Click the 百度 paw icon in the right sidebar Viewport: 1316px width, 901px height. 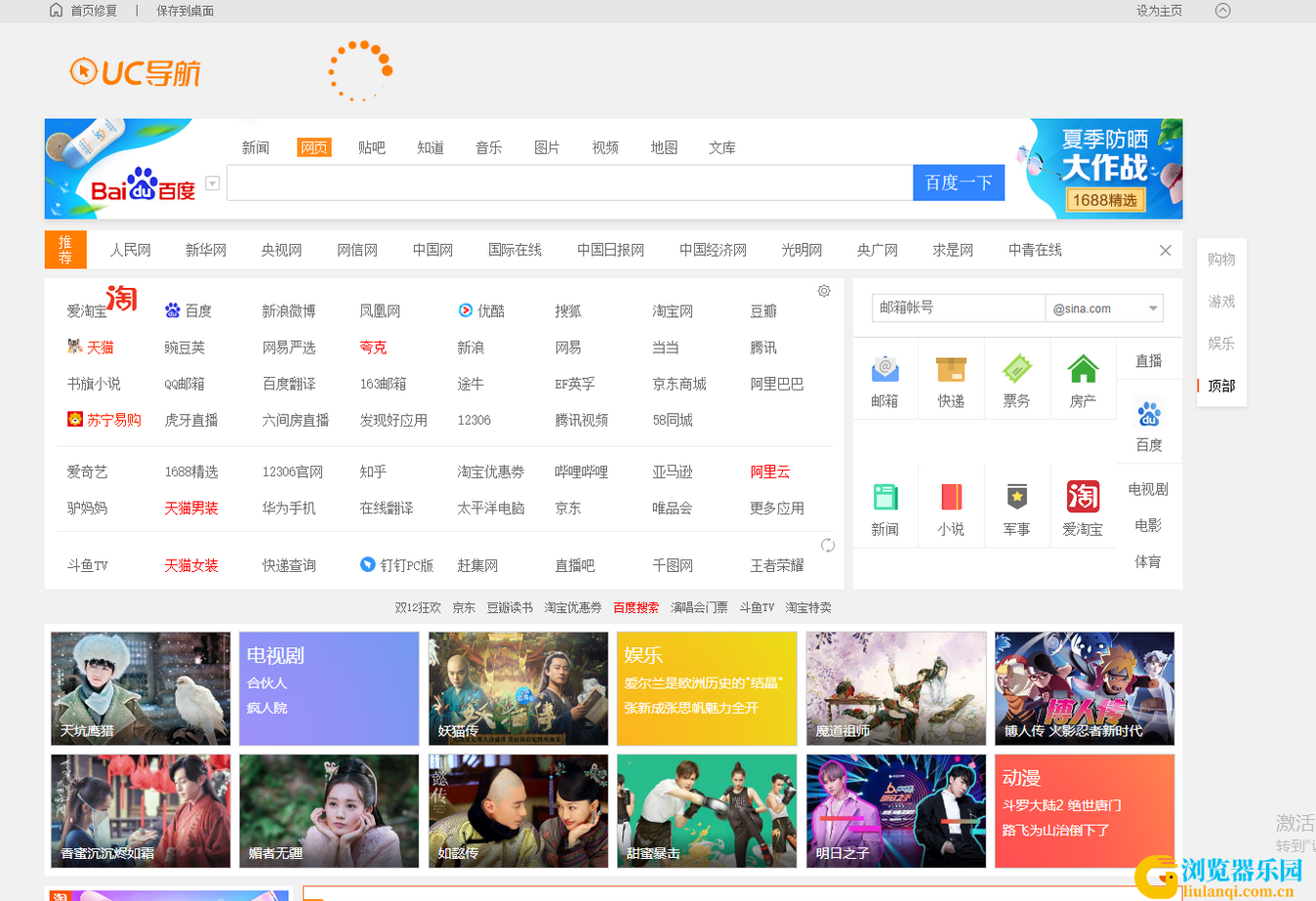click(1149, 414)
